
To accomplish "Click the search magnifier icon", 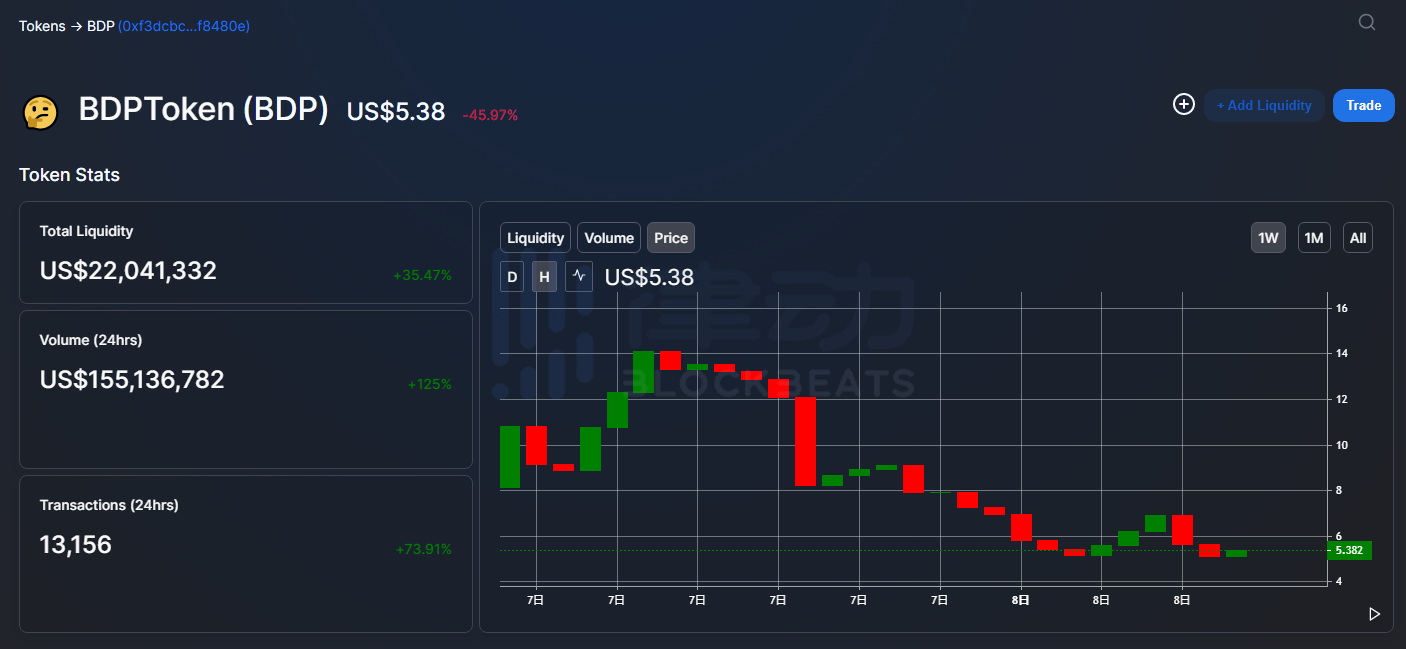I will [x=1367, y=22].
